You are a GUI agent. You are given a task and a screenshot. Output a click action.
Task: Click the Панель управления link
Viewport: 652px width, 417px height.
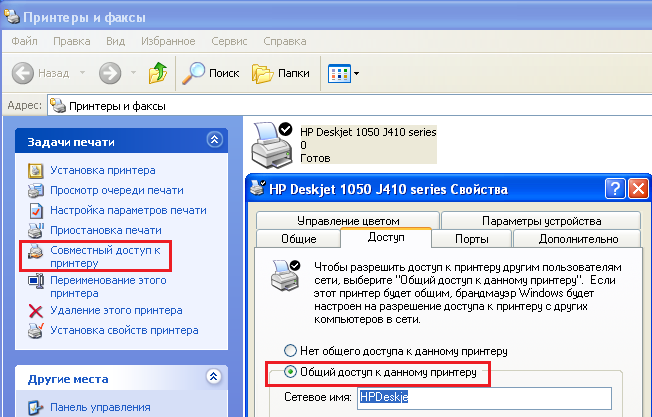coord(100,407)
